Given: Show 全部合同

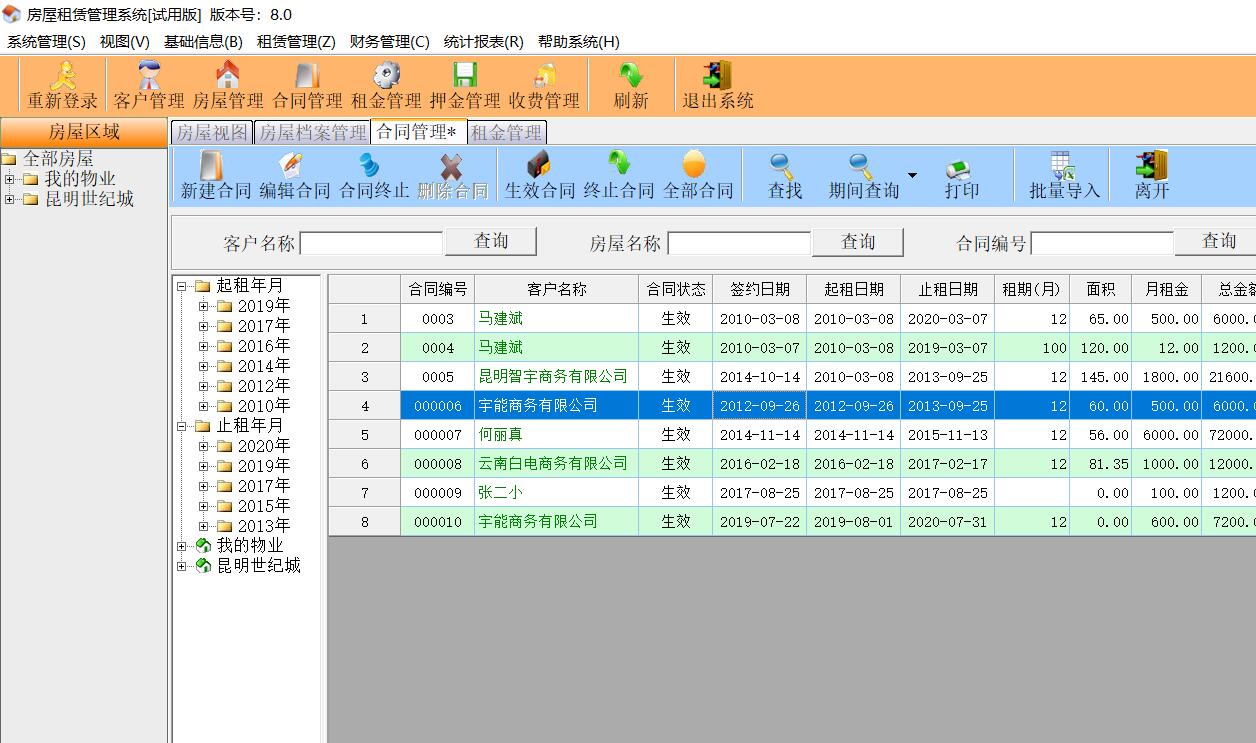Looking at the screenshot, I should pos(698,175).
